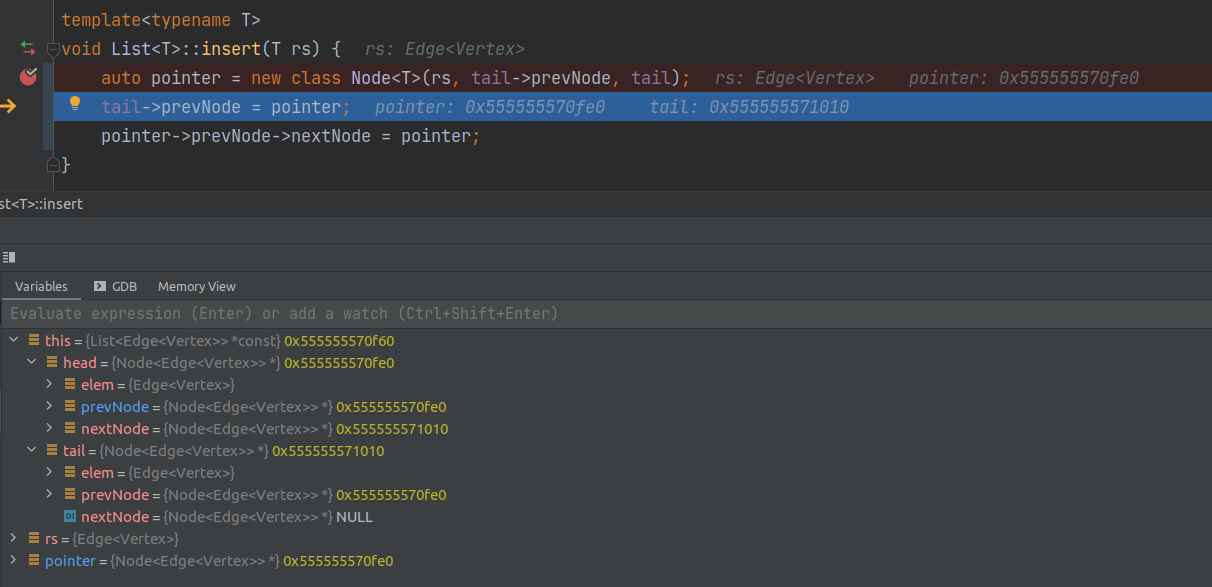Expand head's elem node
The height and width of the screenshot is (587, 1212).
pos(49,385)
